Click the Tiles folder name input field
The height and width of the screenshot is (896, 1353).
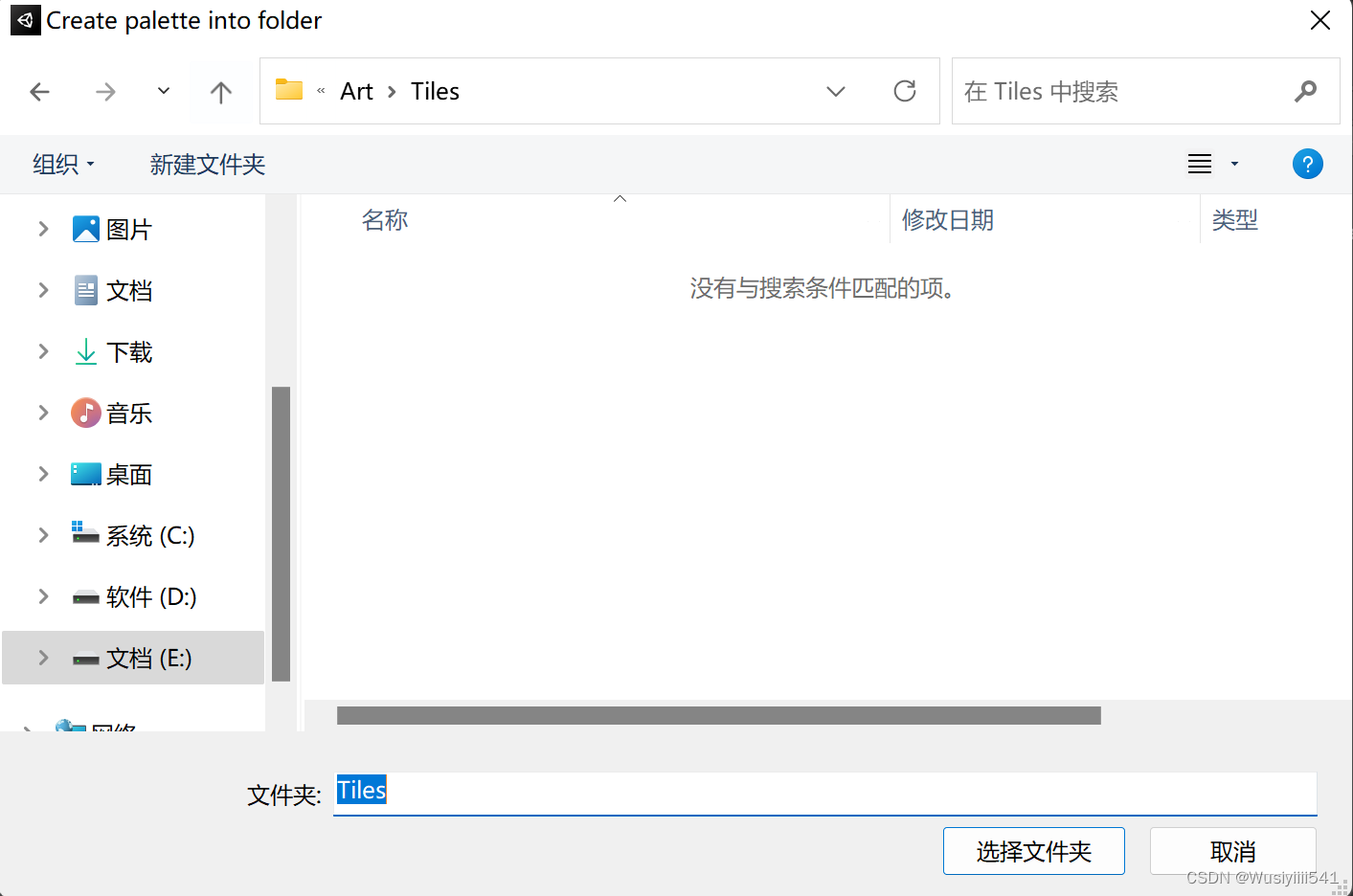pos(670,790)
